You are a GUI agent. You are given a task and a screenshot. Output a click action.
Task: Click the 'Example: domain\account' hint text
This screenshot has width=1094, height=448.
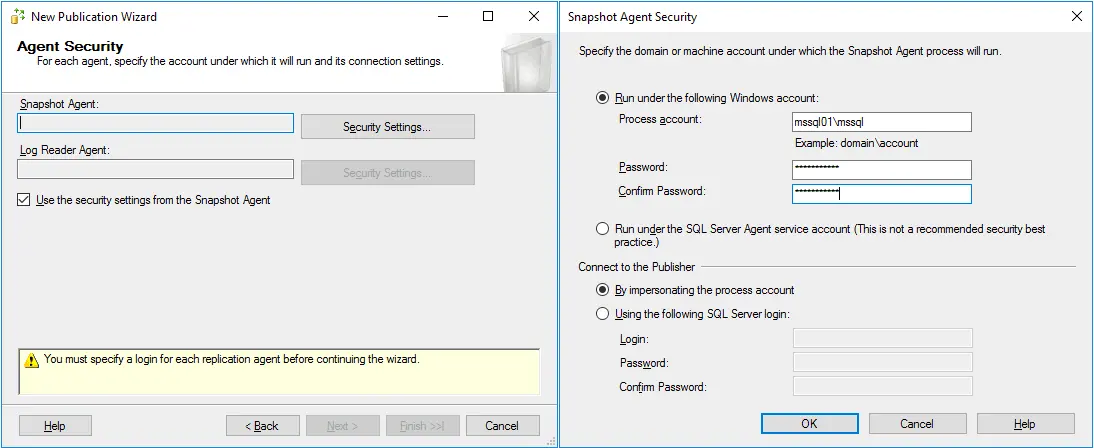pyautogui.click(x=857, y=143)
